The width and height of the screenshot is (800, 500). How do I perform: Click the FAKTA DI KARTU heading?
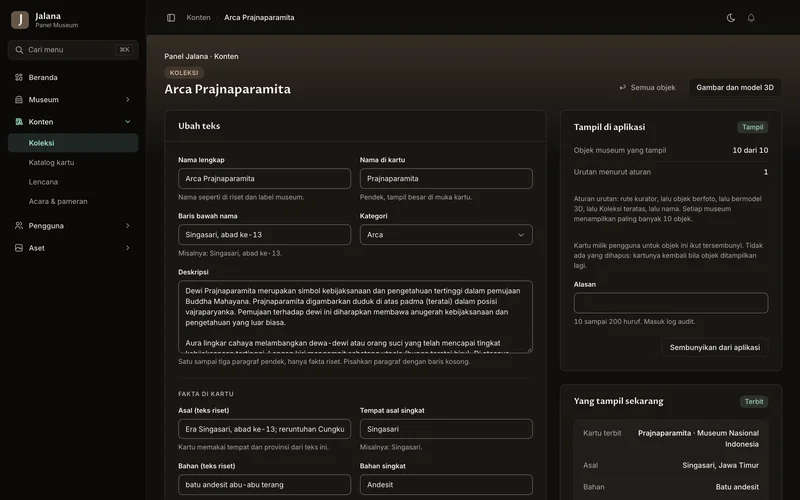206,394
